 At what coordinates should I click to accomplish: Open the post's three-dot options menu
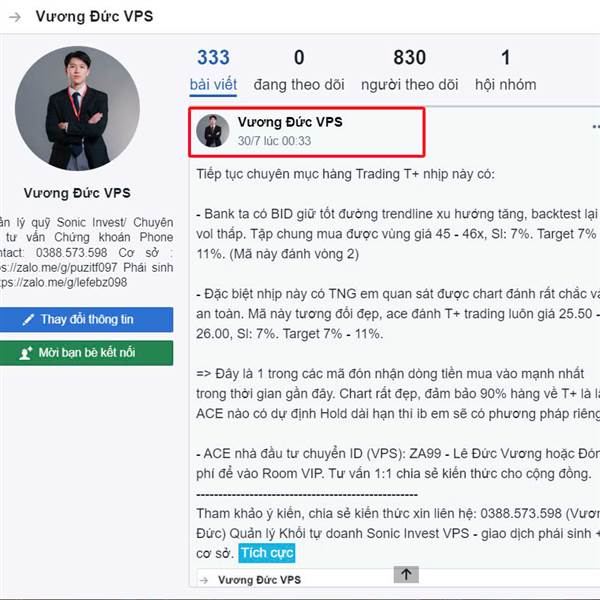click(596, 127)
